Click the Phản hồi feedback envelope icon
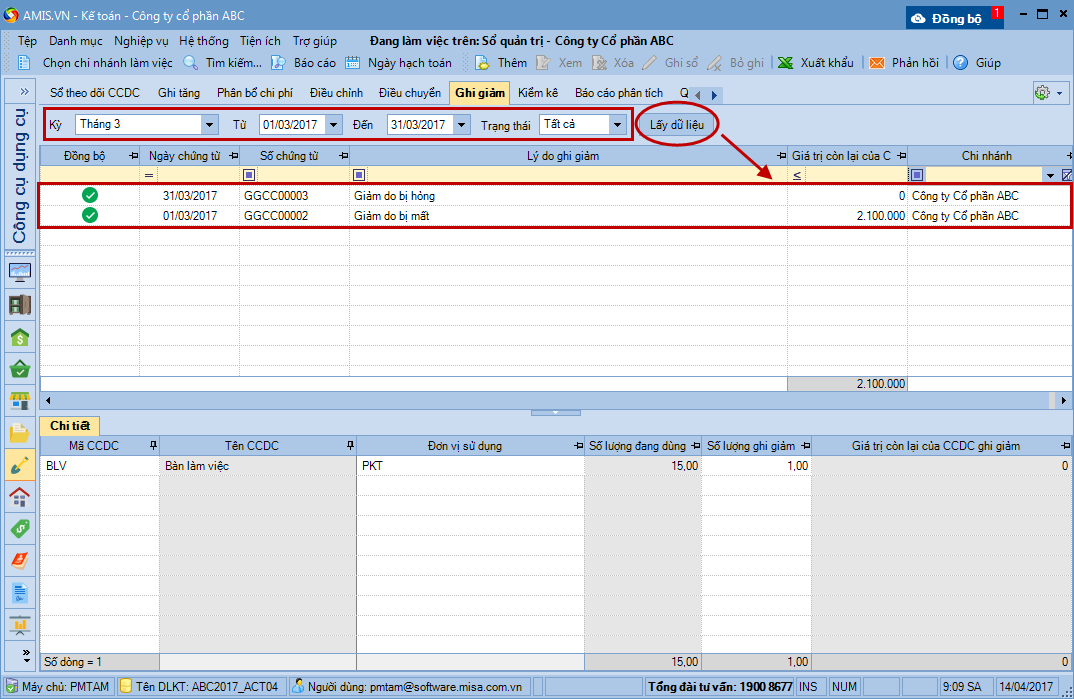1074x699 pixels. click(x=877, y=63)
